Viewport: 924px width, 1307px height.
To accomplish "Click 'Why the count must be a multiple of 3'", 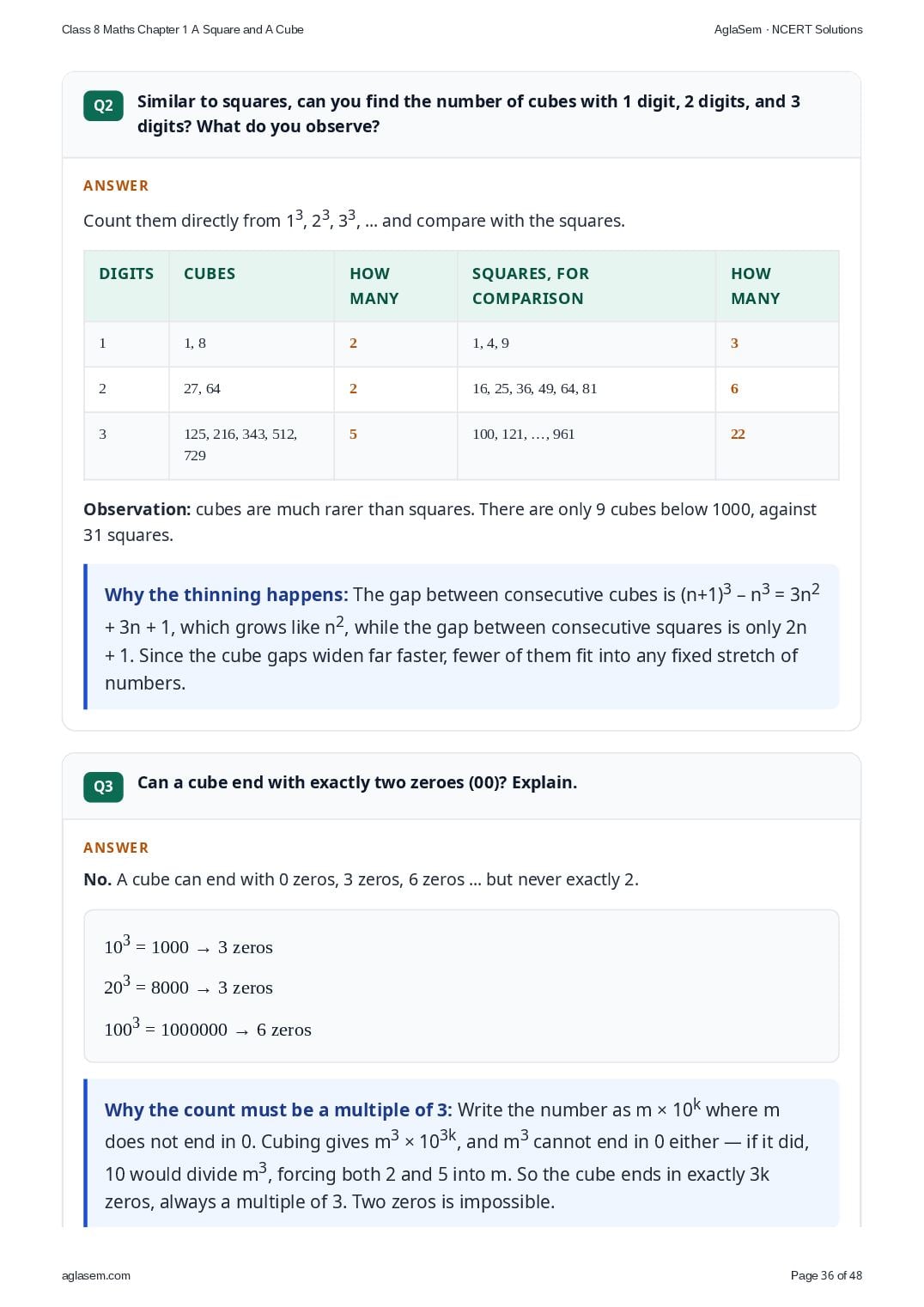I will pos(278,1110).
